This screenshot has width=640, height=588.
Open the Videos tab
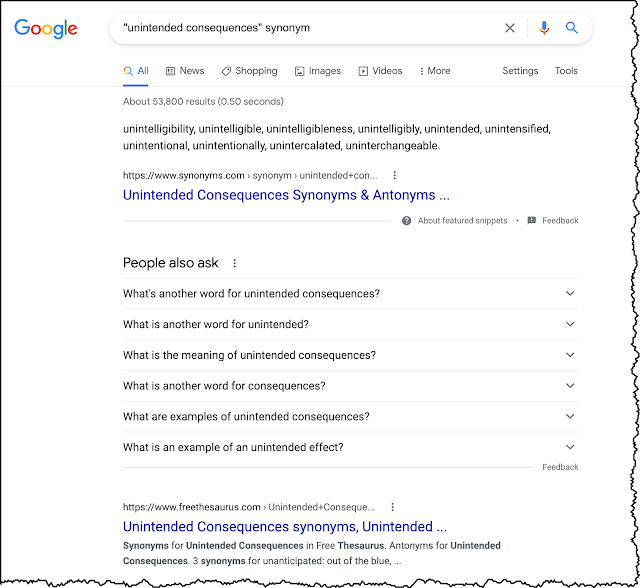(380, 71)
